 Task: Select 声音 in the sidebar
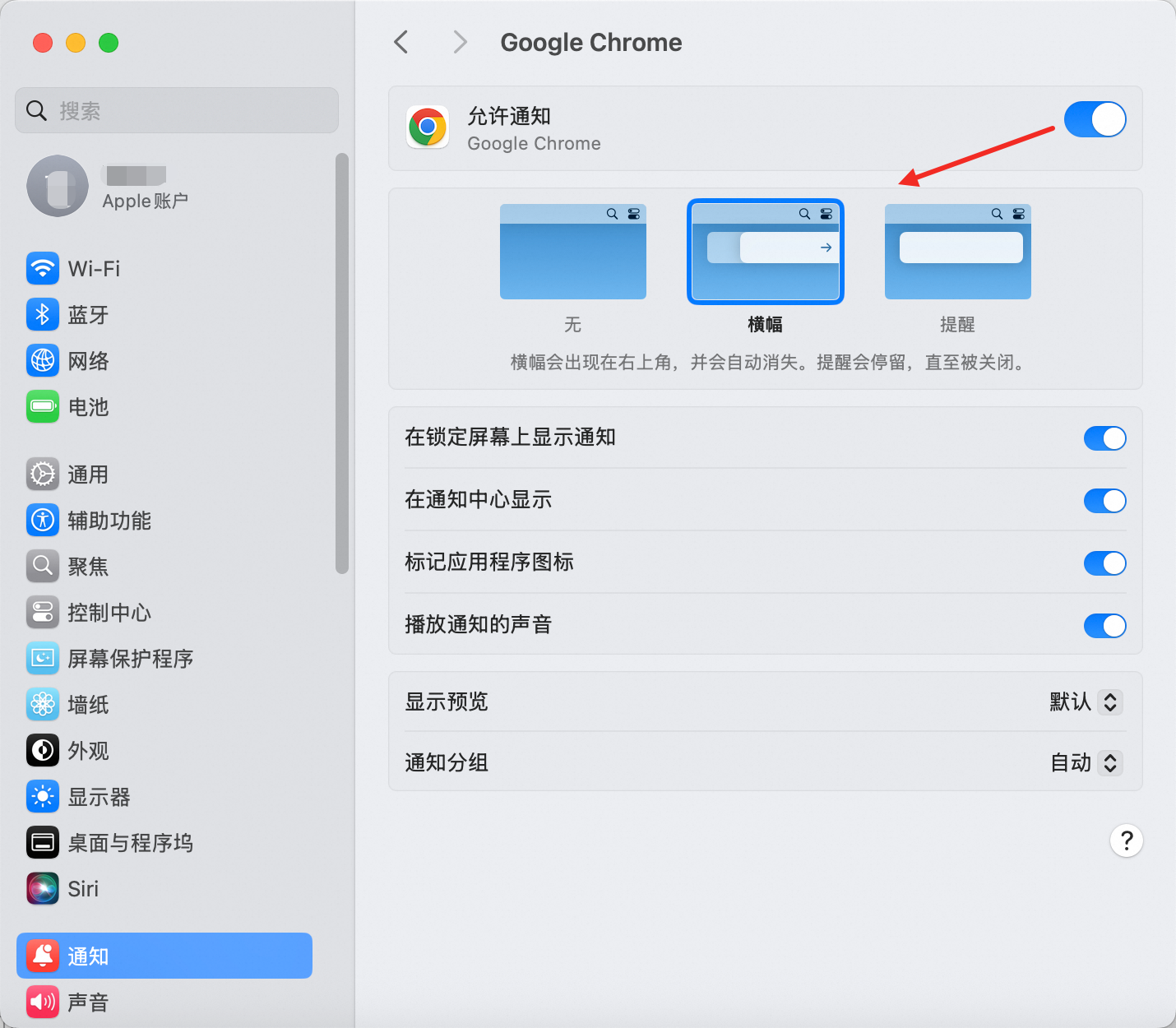tap(88, 1002)
